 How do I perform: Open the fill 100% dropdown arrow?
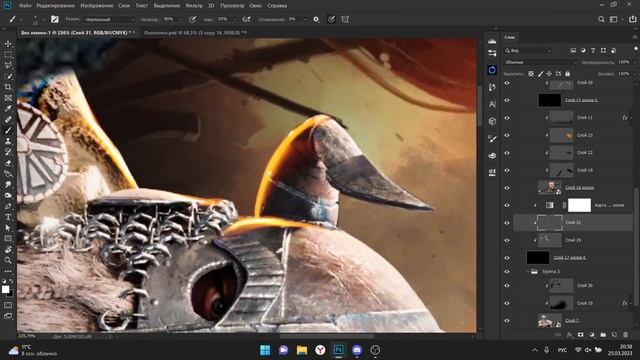click(x=634, y=74)
